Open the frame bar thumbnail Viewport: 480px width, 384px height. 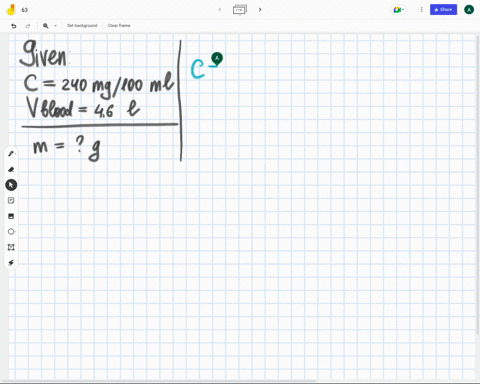(x=240, y=10)
